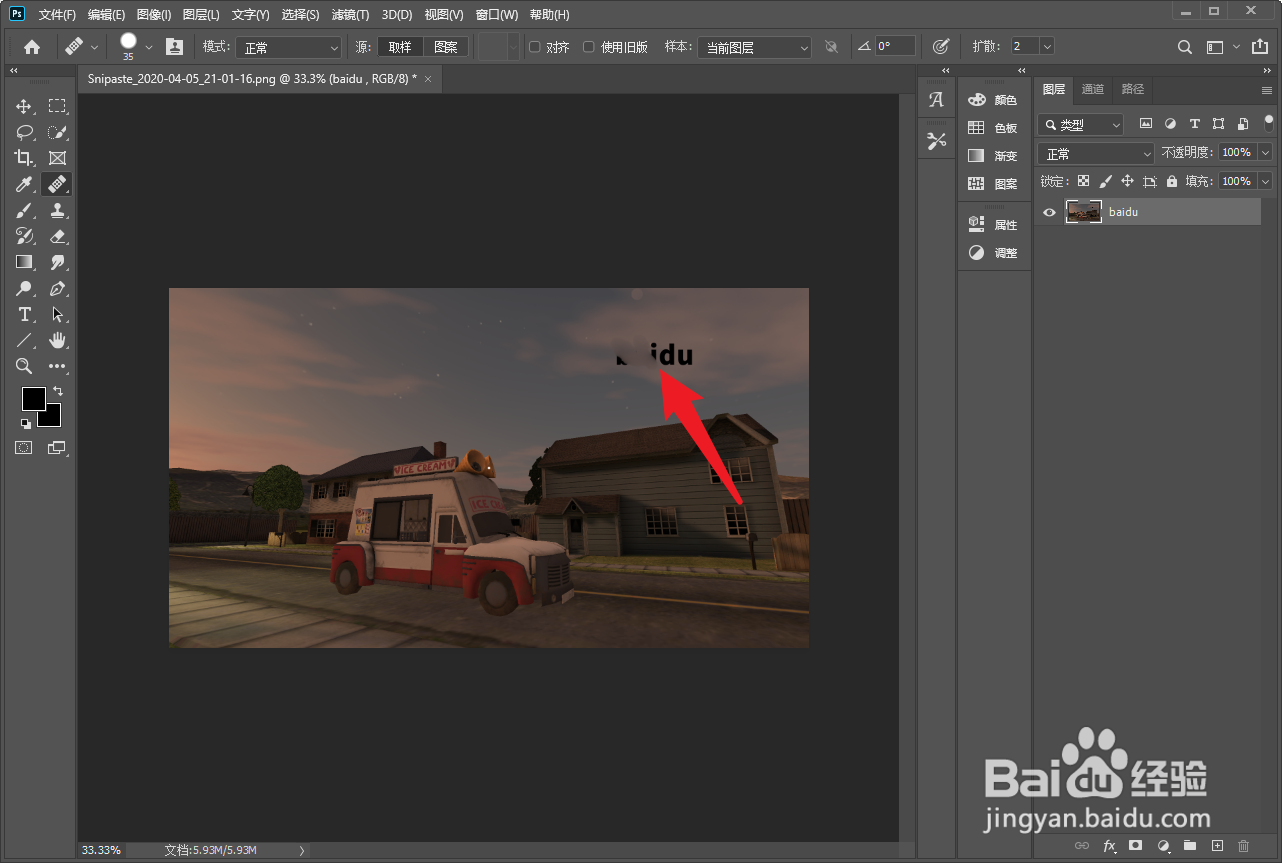1282x863 pixels.
Task: Select the Path Selection tool
Action: point(57,314)
